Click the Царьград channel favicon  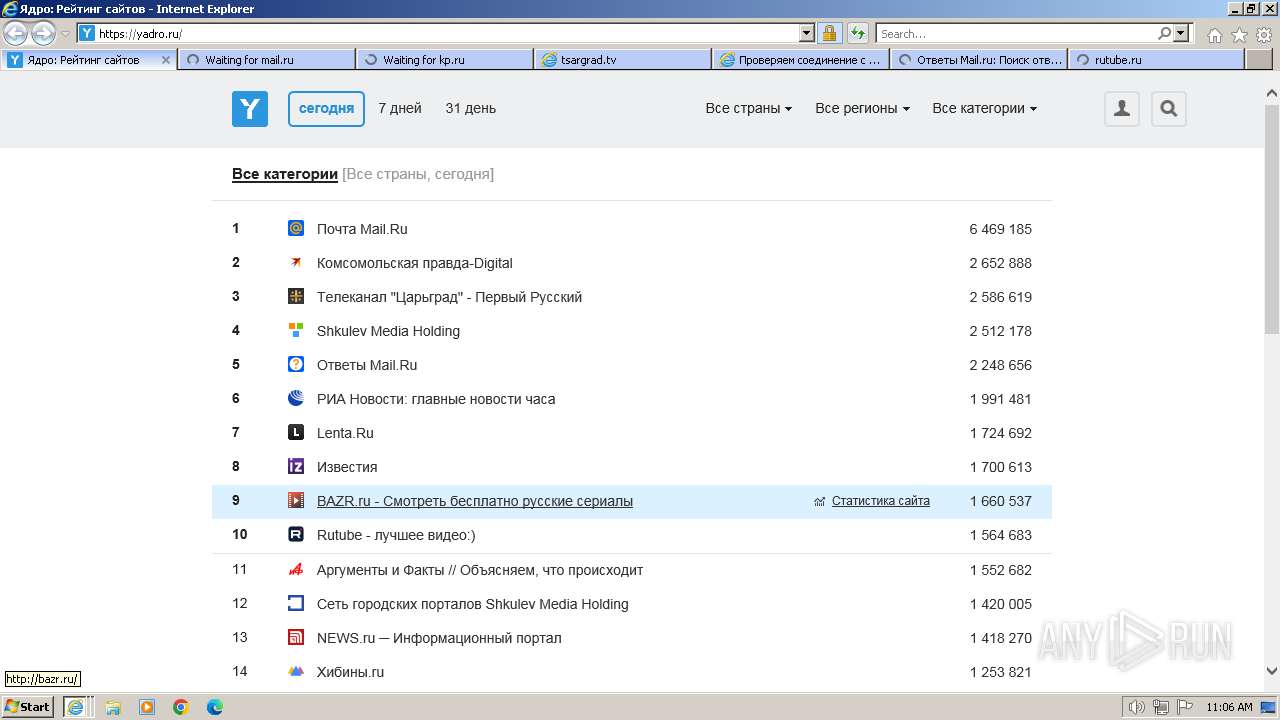pos(296,296)
